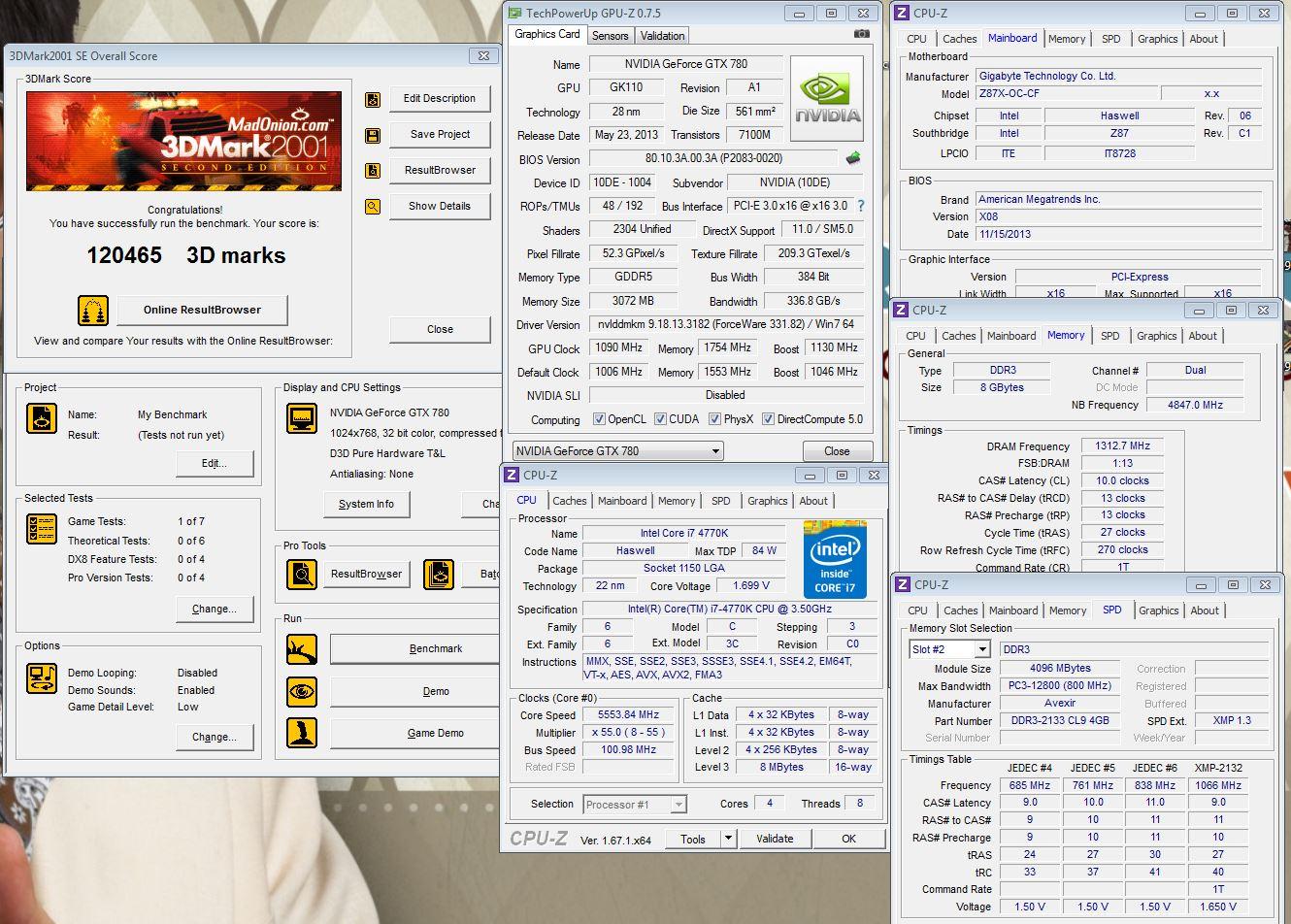Click the GPU-Z title bar app icon
Viewport: 1291px width, 924px height.
[x=514, y=13]
